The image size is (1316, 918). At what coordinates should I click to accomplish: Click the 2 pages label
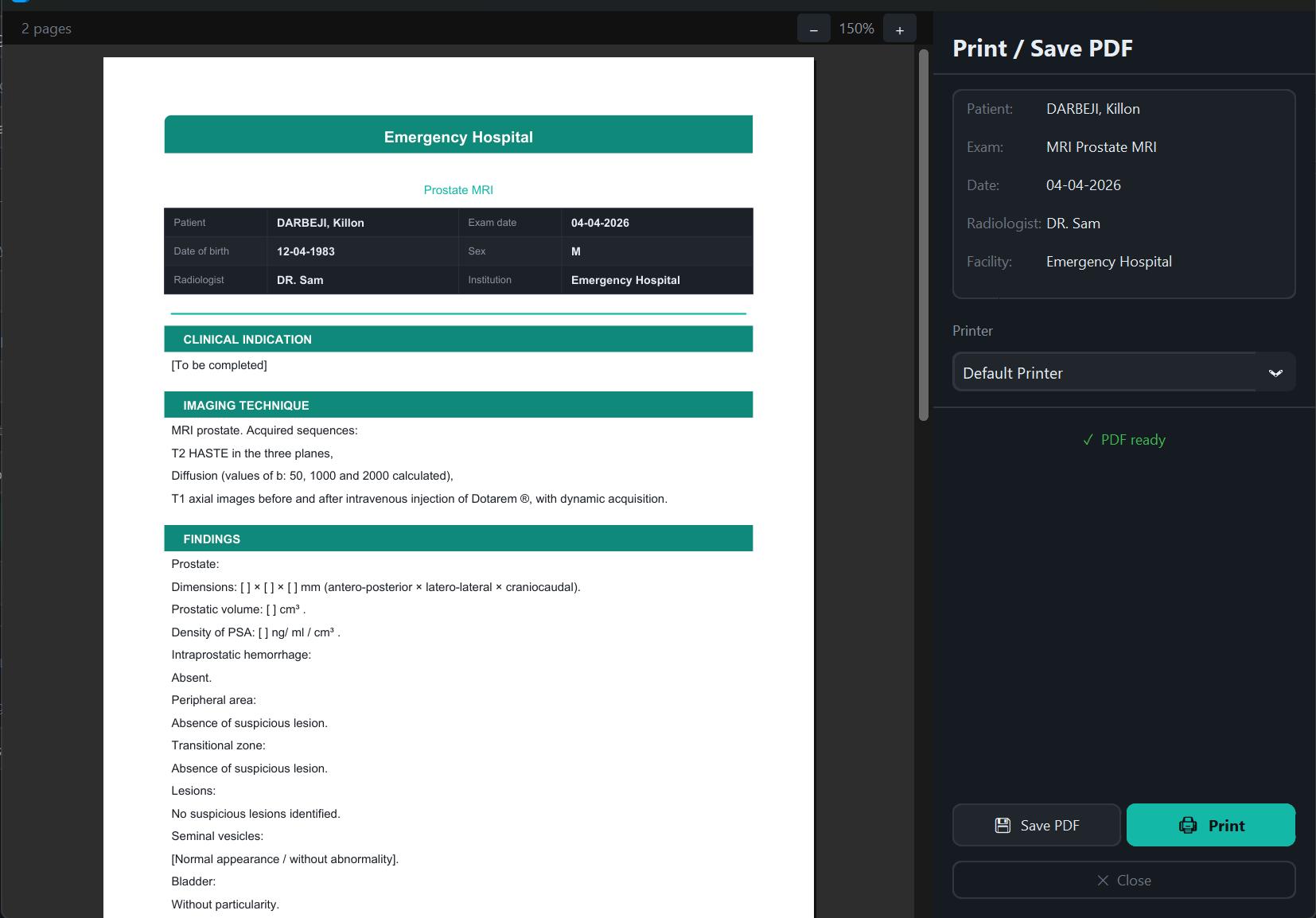click(x=46, y=28)
